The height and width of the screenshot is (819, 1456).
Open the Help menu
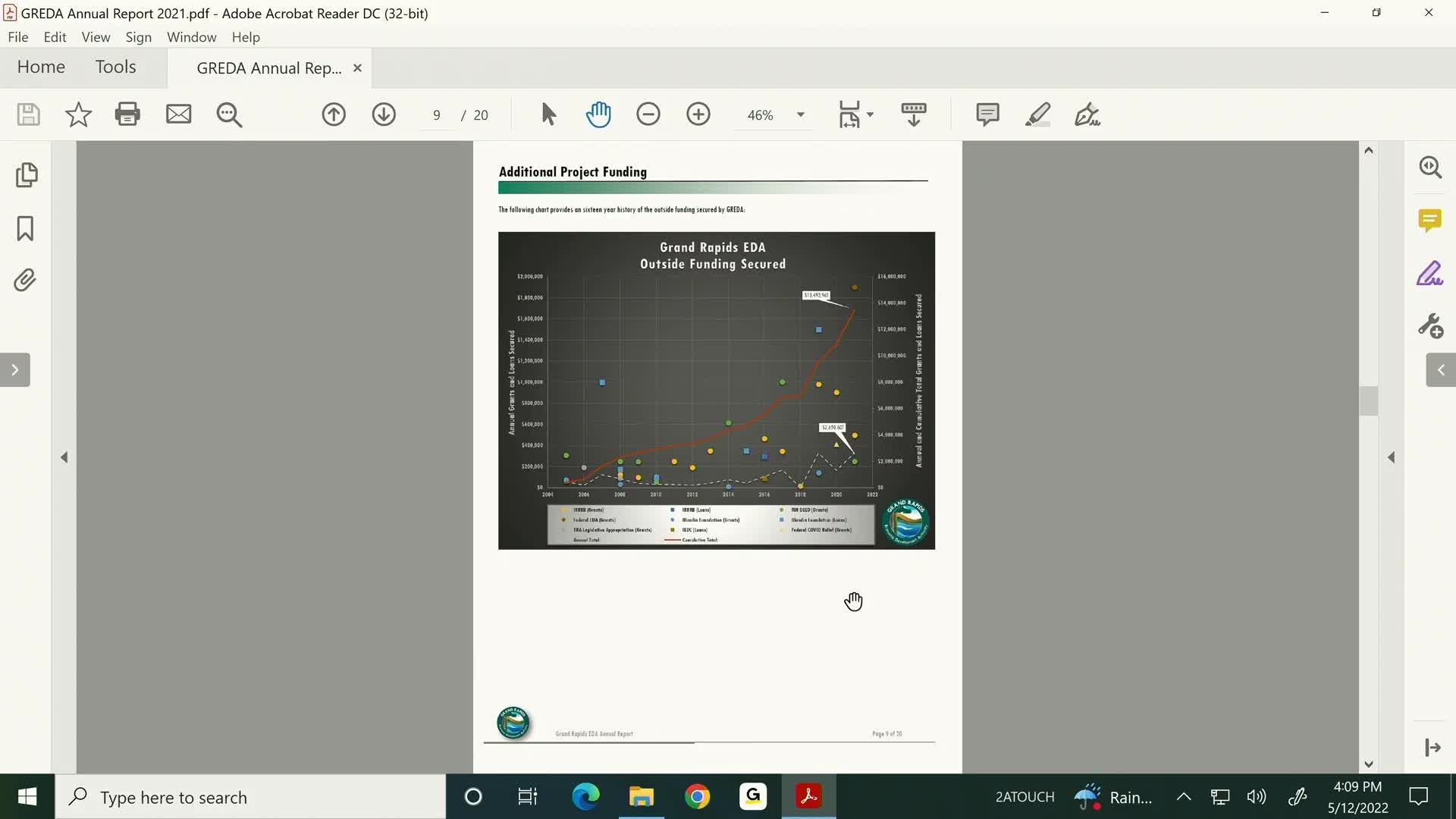click(x=246, y=37)
